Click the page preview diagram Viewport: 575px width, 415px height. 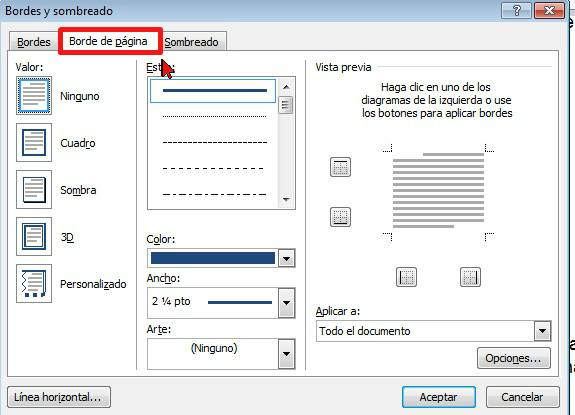[438, 192]
